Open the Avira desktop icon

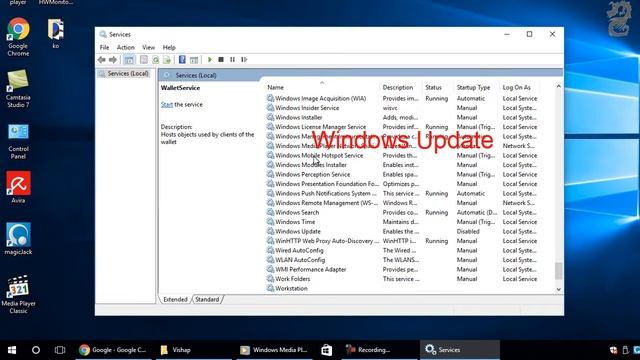click(x=18, y=187)
